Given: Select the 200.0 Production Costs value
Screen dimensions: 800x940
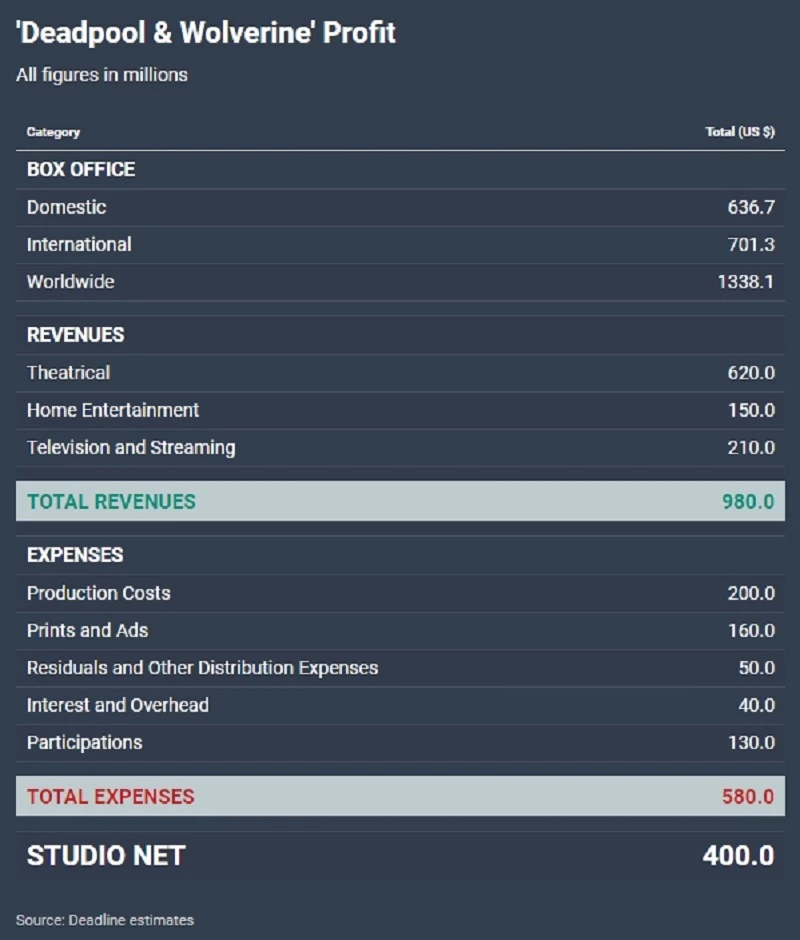Looking at the screenshot, I should click(x=751, y=593).
